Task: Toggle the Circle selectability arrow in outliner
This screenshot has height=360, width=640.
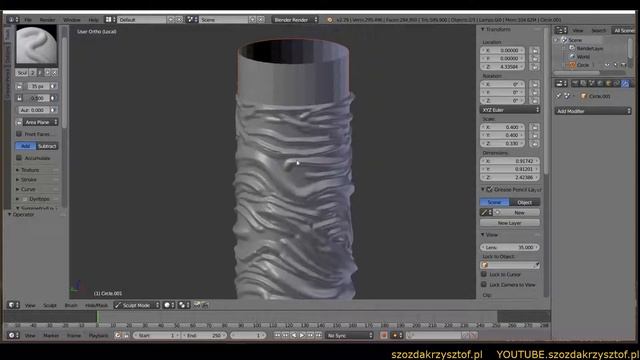Action: pos(616,65)
